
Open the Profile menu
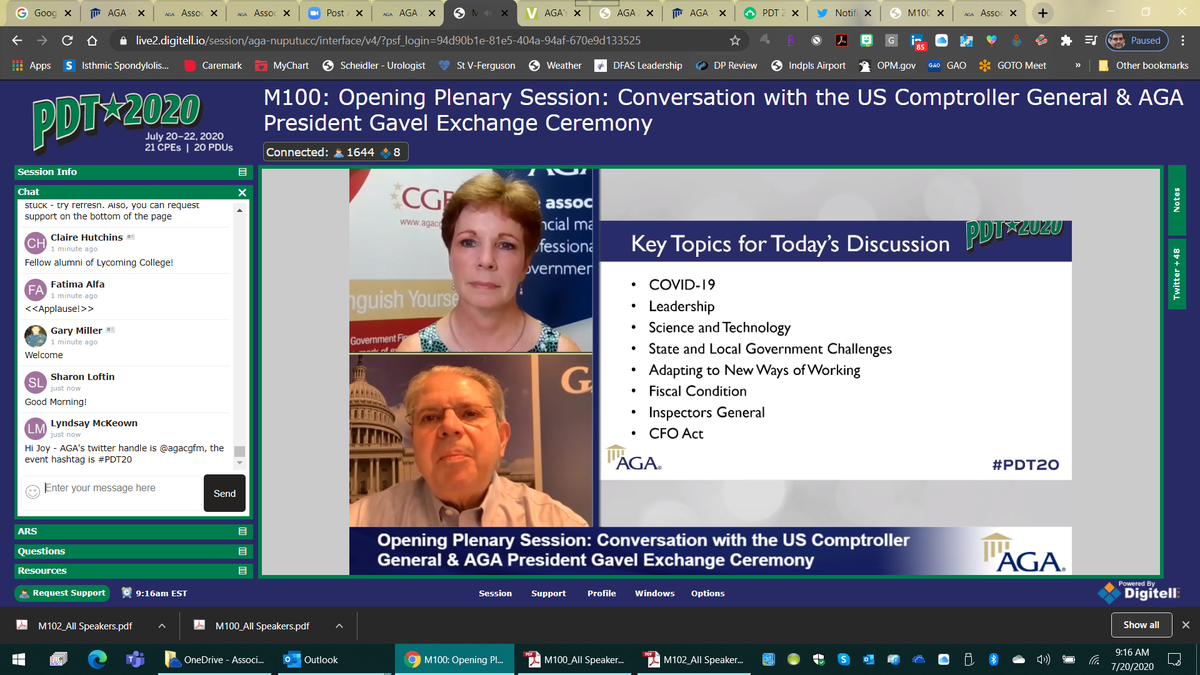tap(601, 593)
